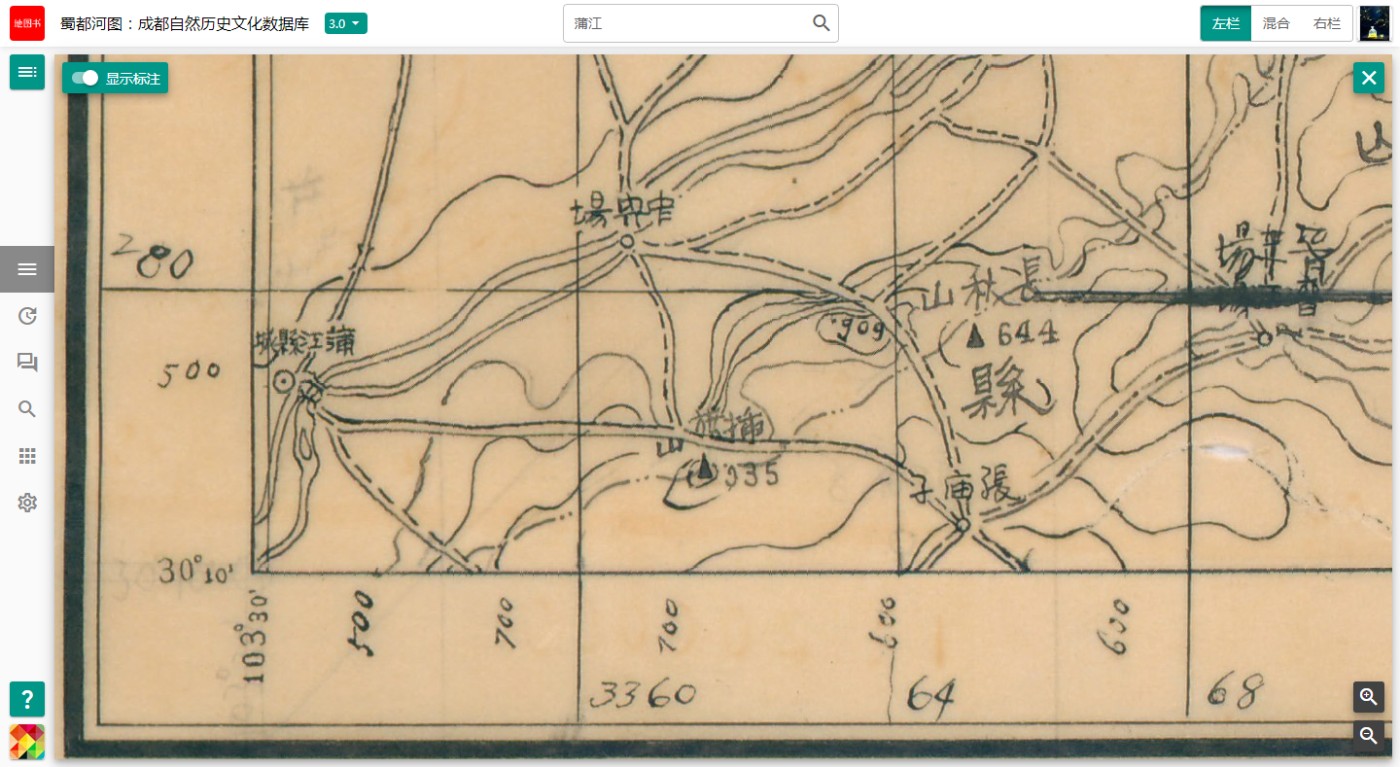Open the settings gear icon
The image size is (1400, 767).
[27, 502]
